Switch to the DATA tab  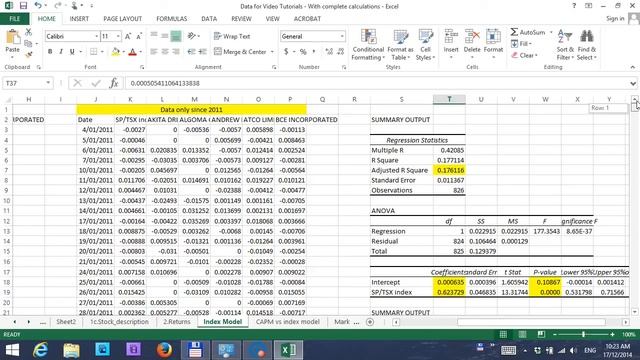click(209, 19)
